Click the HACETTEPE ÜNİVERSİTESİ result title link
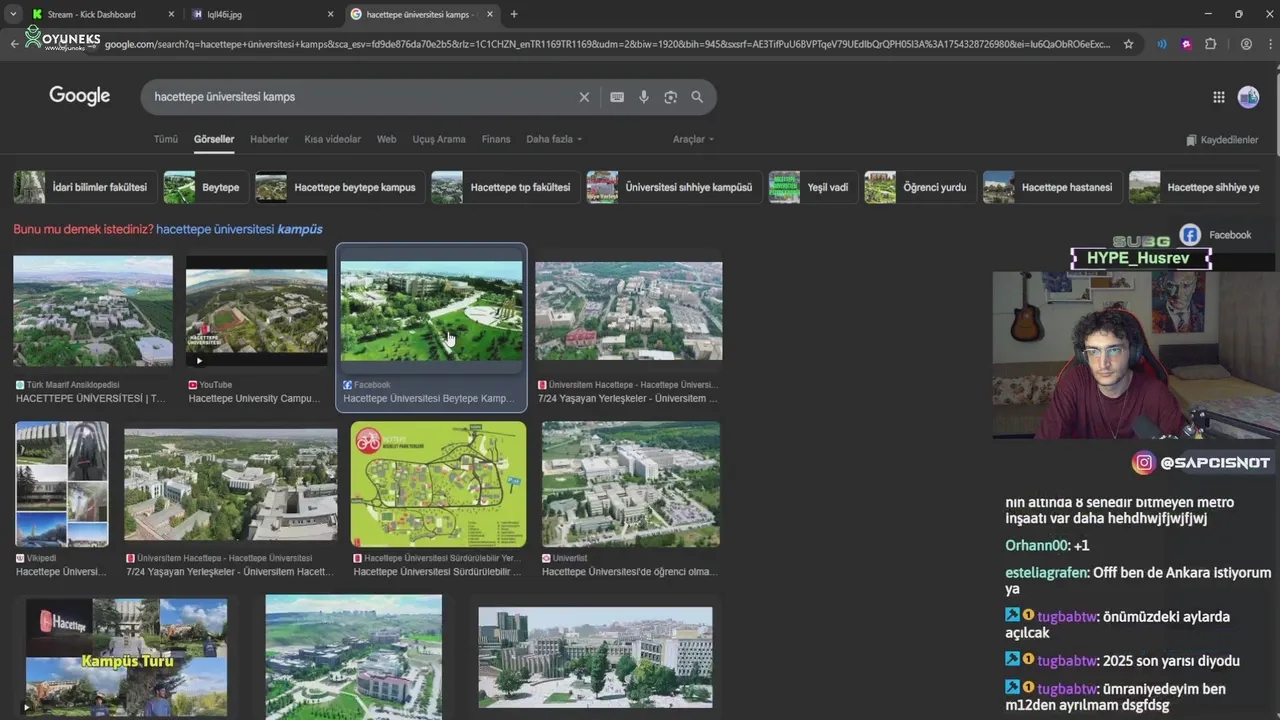This screenshot has width=1280, height=720. pos(91,398)
